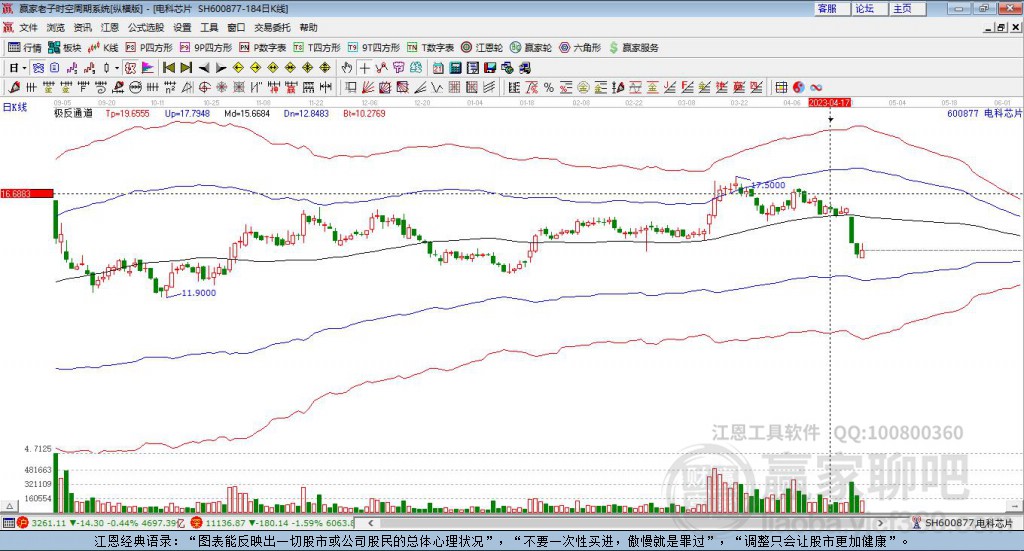The image size is (1024, 551).
Task: Open the T数字表 tool
Action: pyautogui.click(x=430, y=48)
